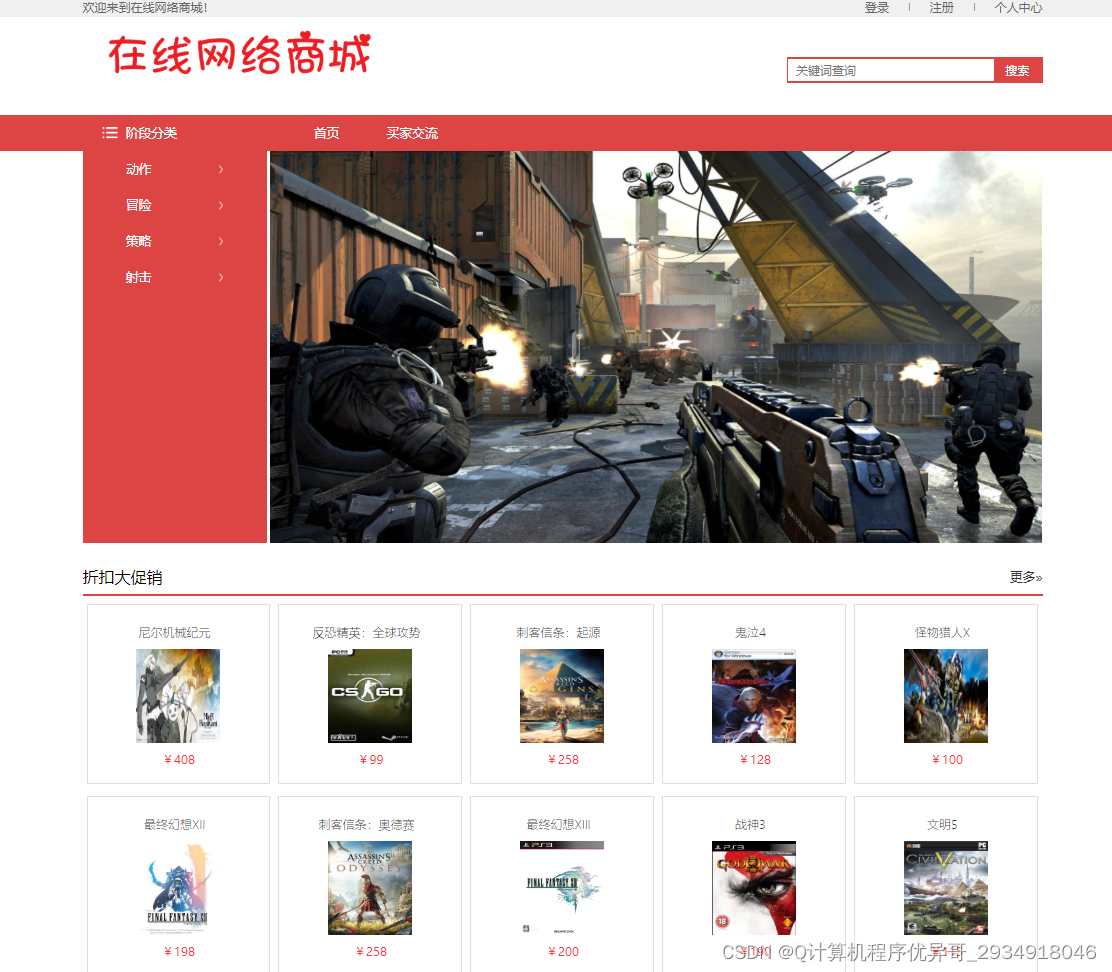
Task: Open the Civilization 文明5 cover thumbnail
Action: coord(946,888)
